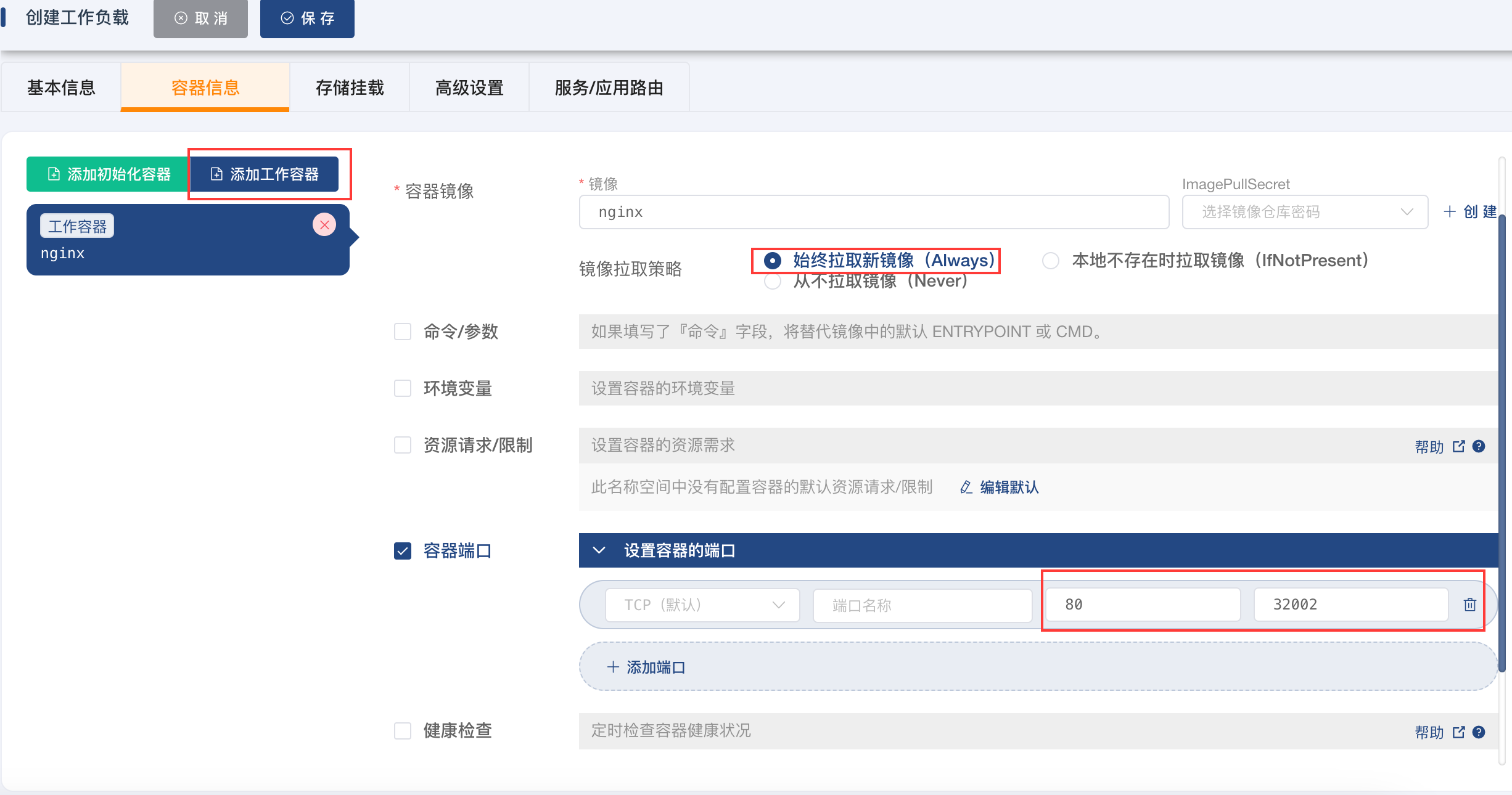Uncheck the 容器端口 checkbox

click(403, 550)
